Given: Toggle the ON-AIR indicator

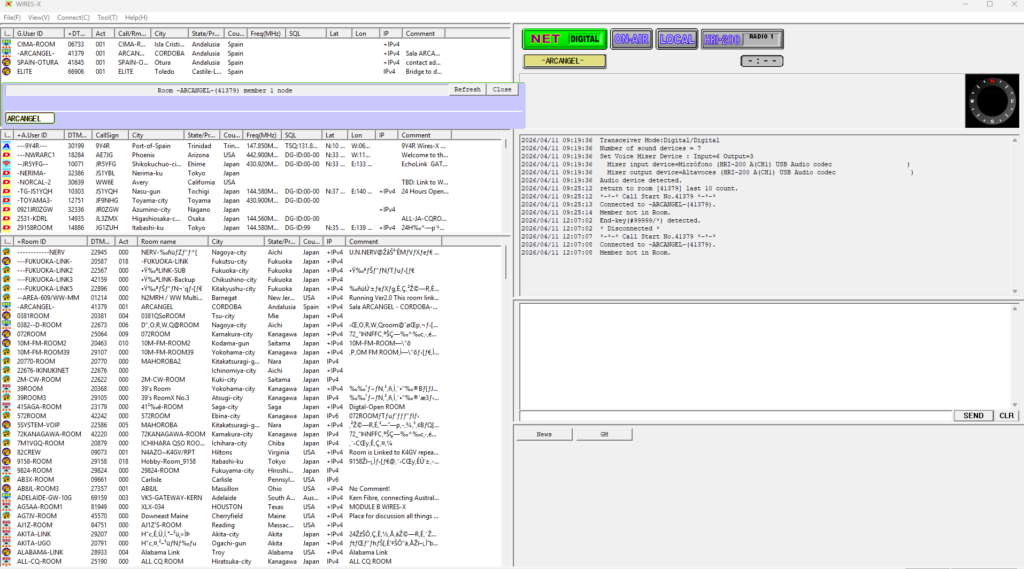Looking at the screenshot, I should pyautogui.click(x=632, y=39).
